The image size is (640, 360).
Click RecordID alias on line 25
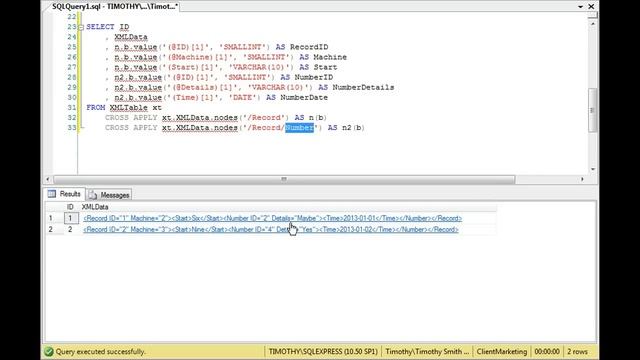[x=309, y=47]
